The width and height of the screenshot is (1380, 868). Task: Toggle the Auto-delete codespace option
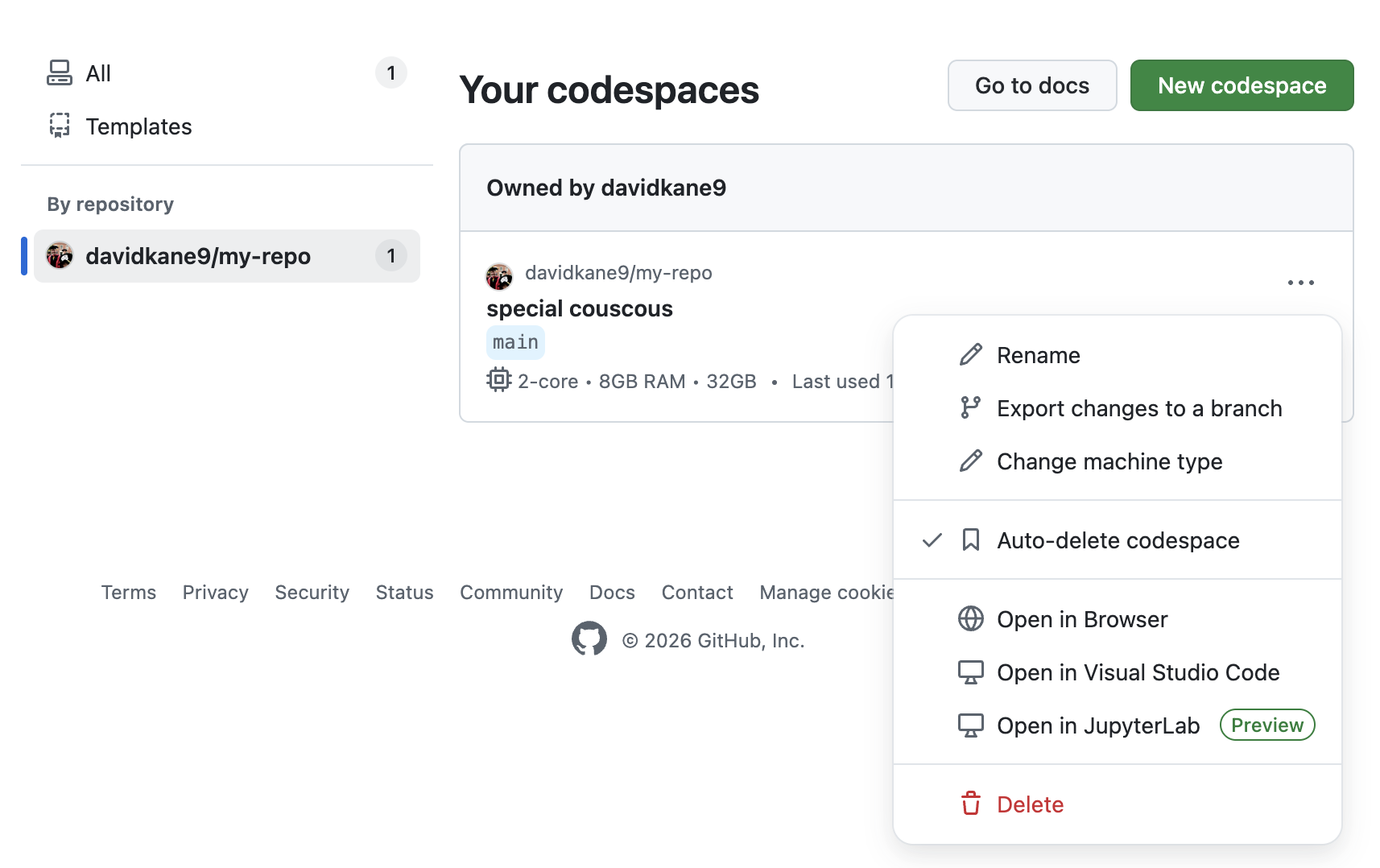tap(1118, 540)
